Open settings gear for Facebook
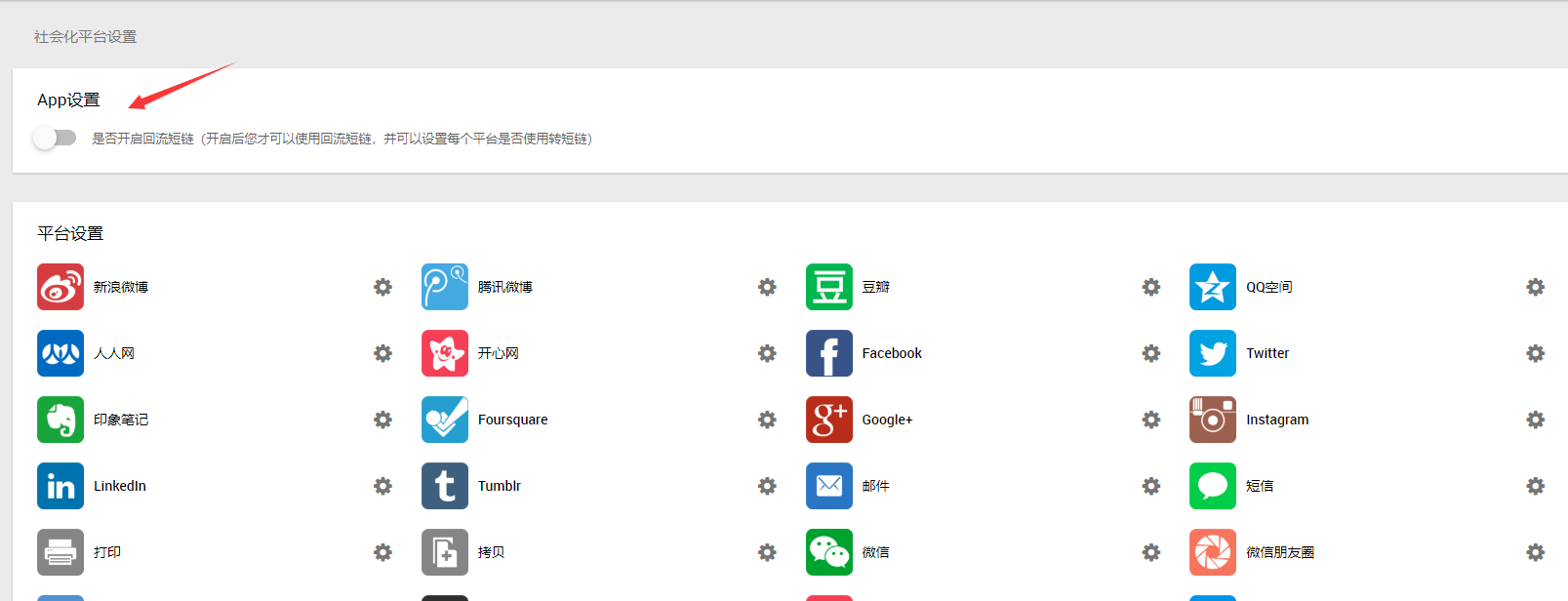Screen dimensions: 1568x601 (1151, 353)
